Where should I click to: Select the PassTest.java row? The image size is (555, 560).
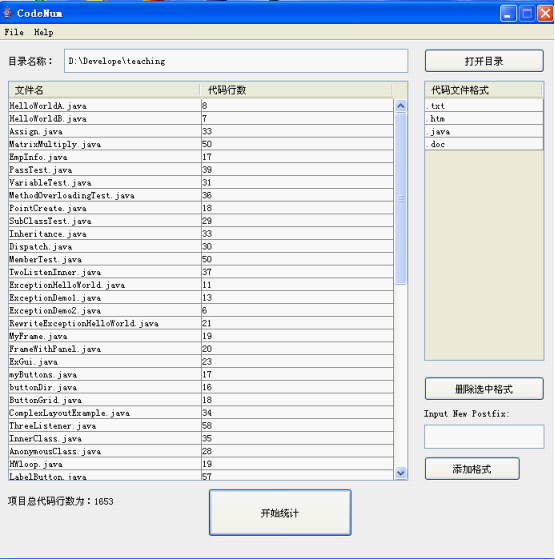point(201,170)
